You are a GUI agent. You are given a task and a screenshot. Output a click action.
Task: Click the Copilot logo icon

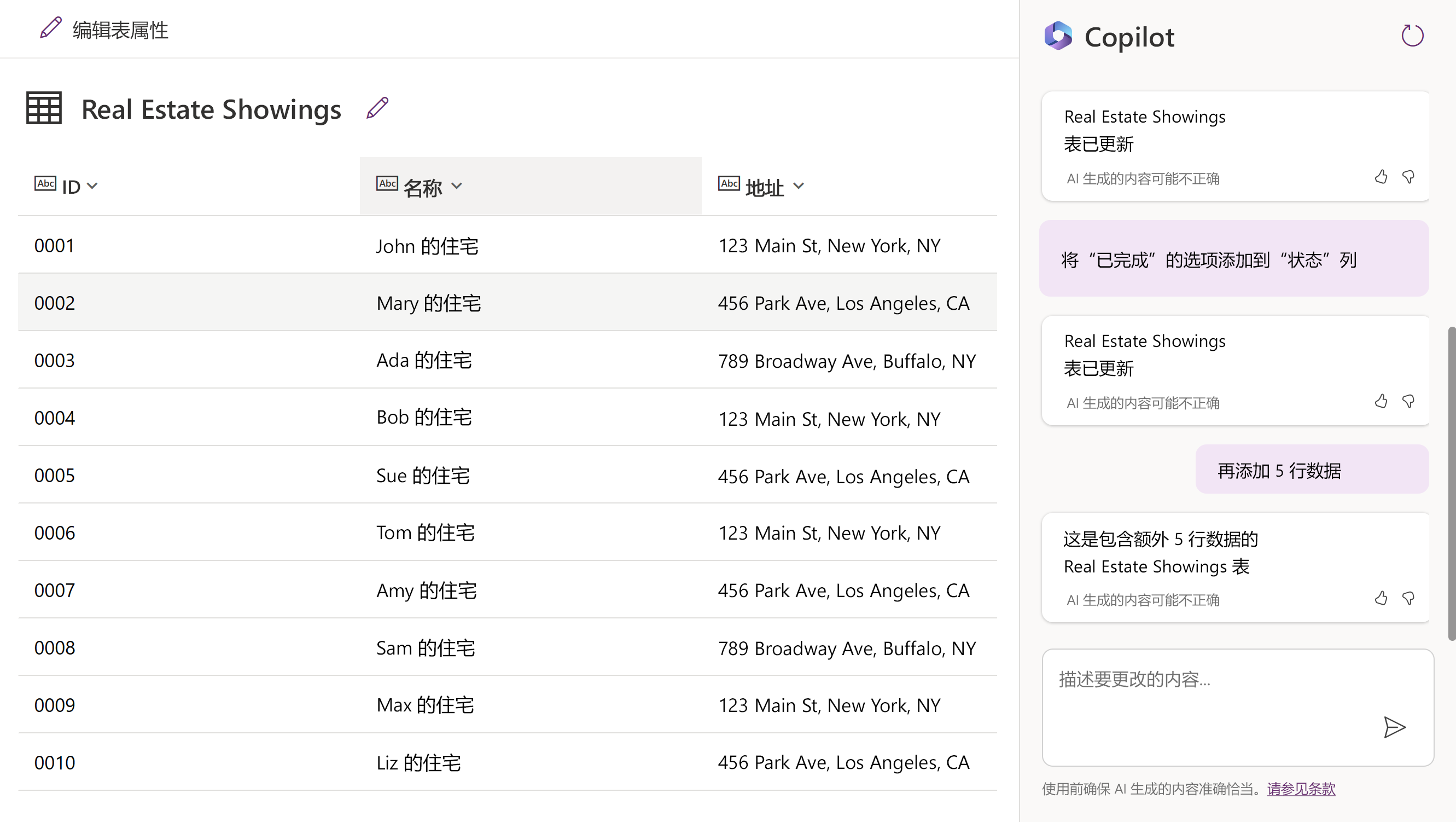coord(1058,36)
